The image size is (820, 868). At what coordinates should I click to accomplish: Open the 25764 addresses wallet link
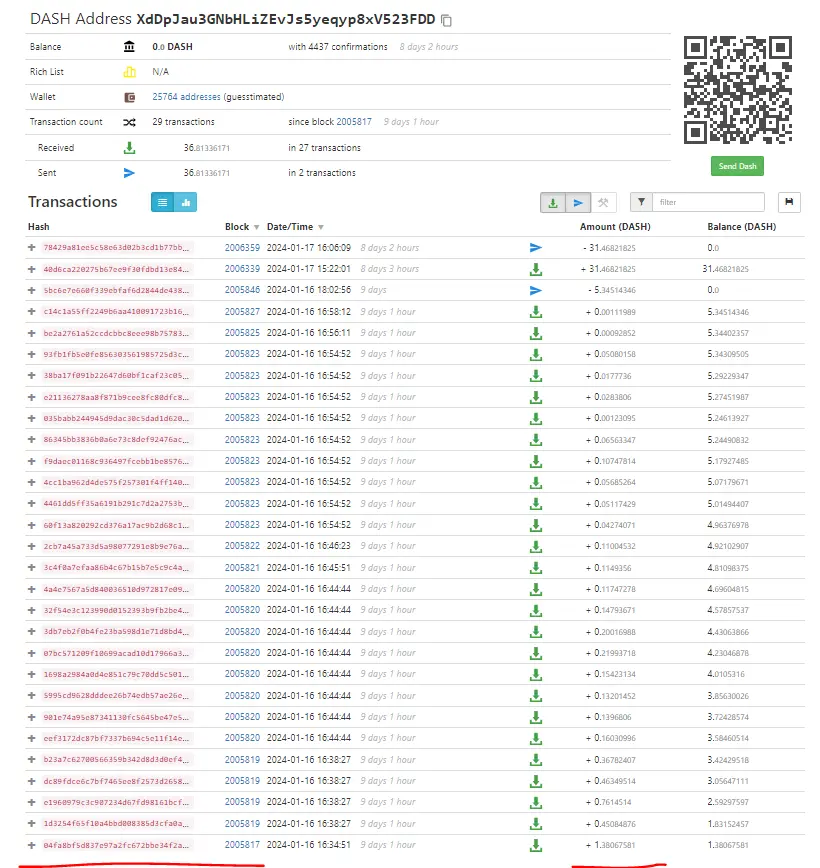[x=186, y=97]
